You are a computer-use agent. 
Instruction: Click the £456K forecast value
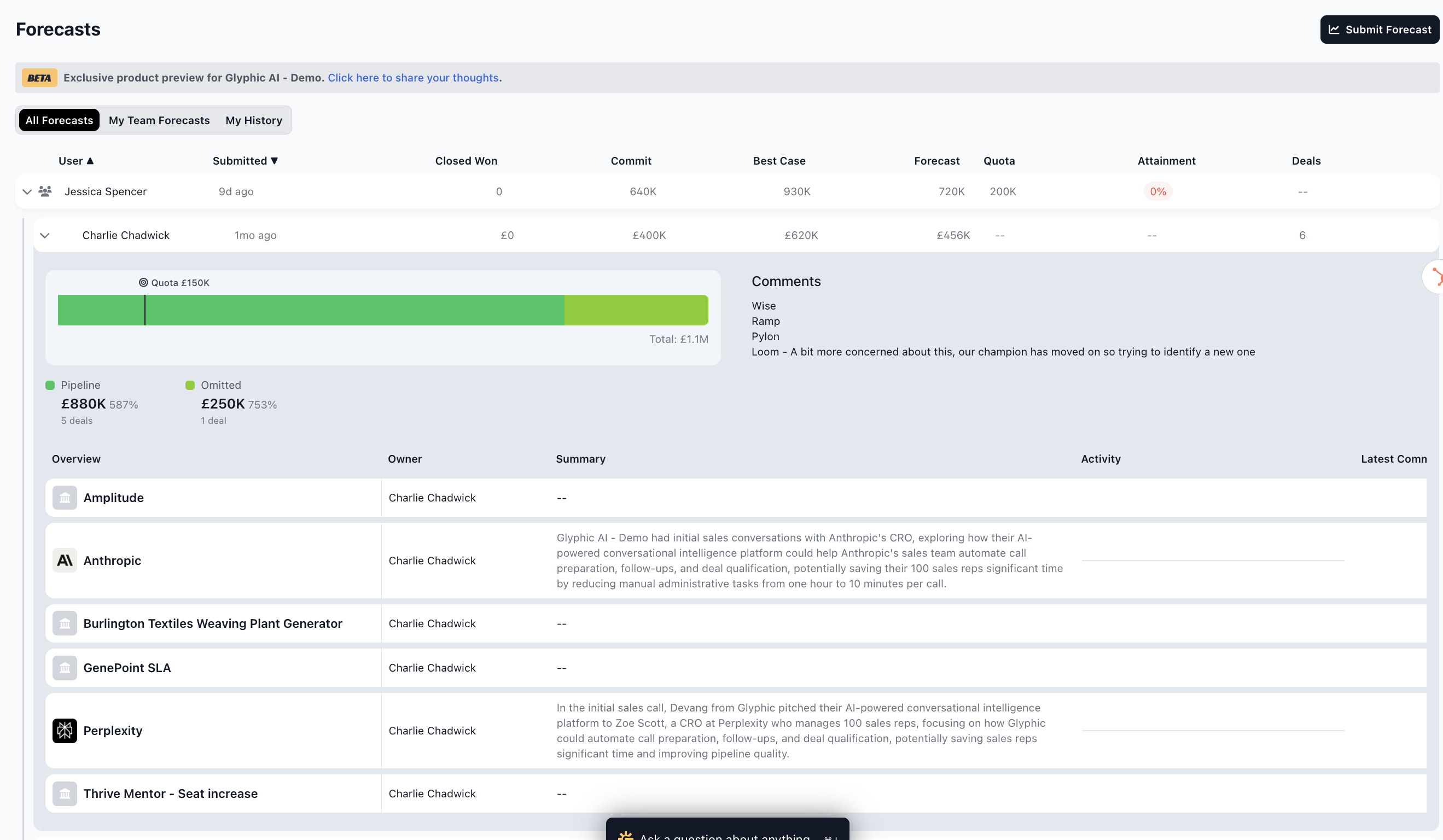953,235
